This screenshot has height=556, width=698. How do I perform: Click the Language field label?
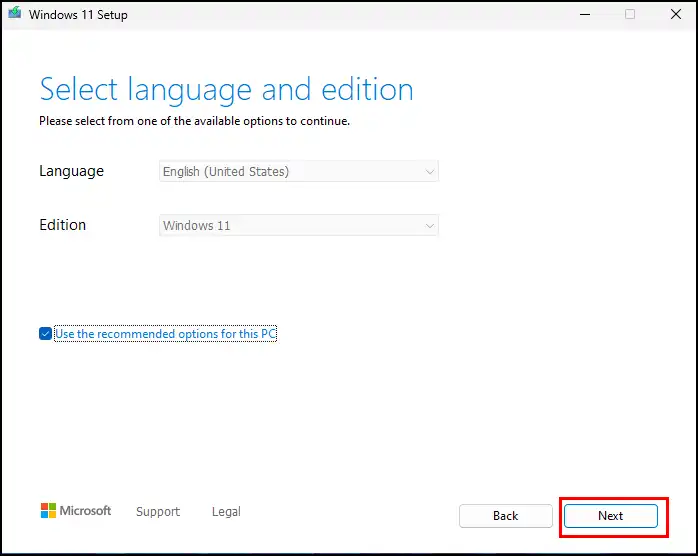(x=72, y=171)
